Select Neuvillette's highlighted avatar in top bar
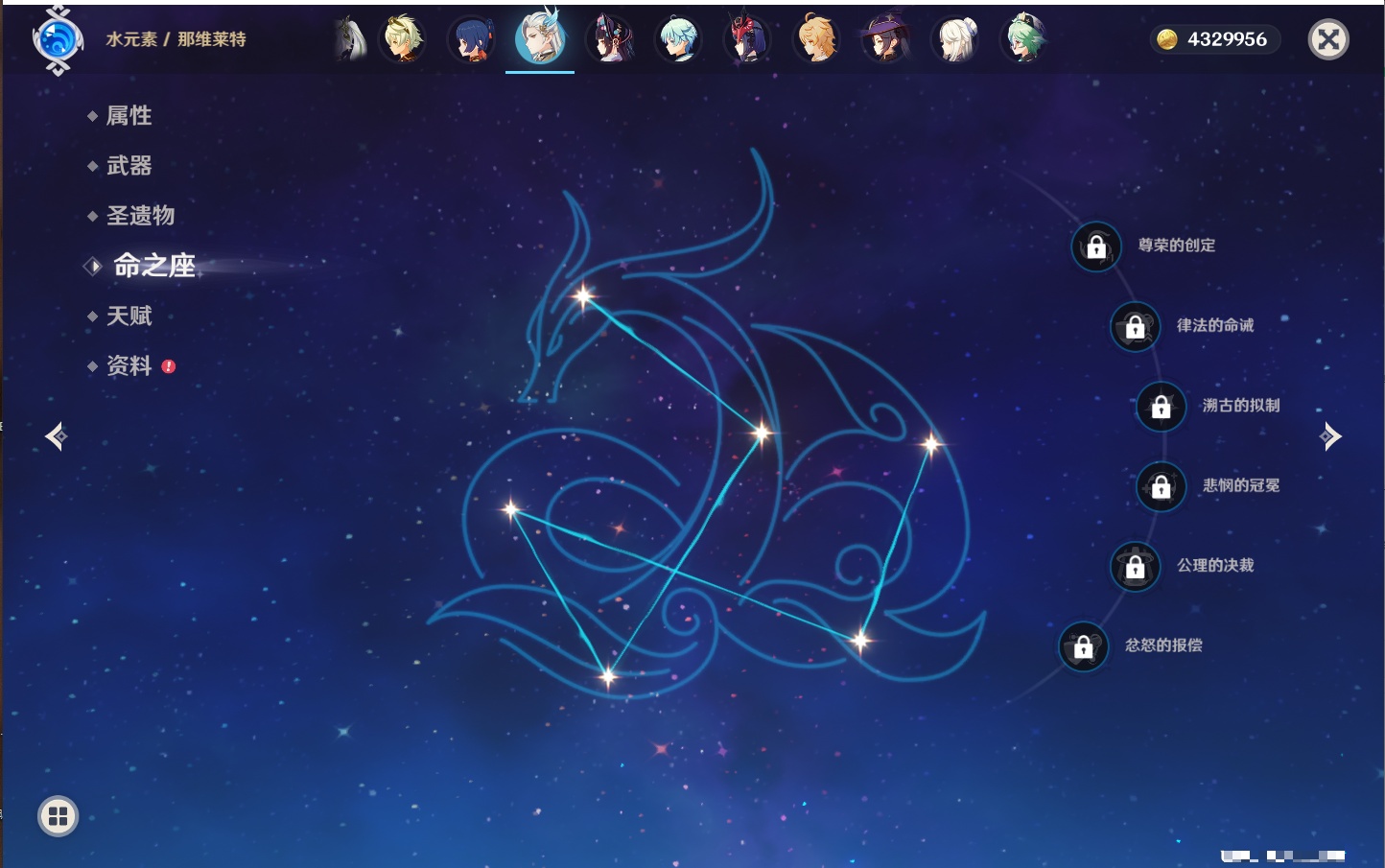 pyautogui.click(x=540, y=39)
